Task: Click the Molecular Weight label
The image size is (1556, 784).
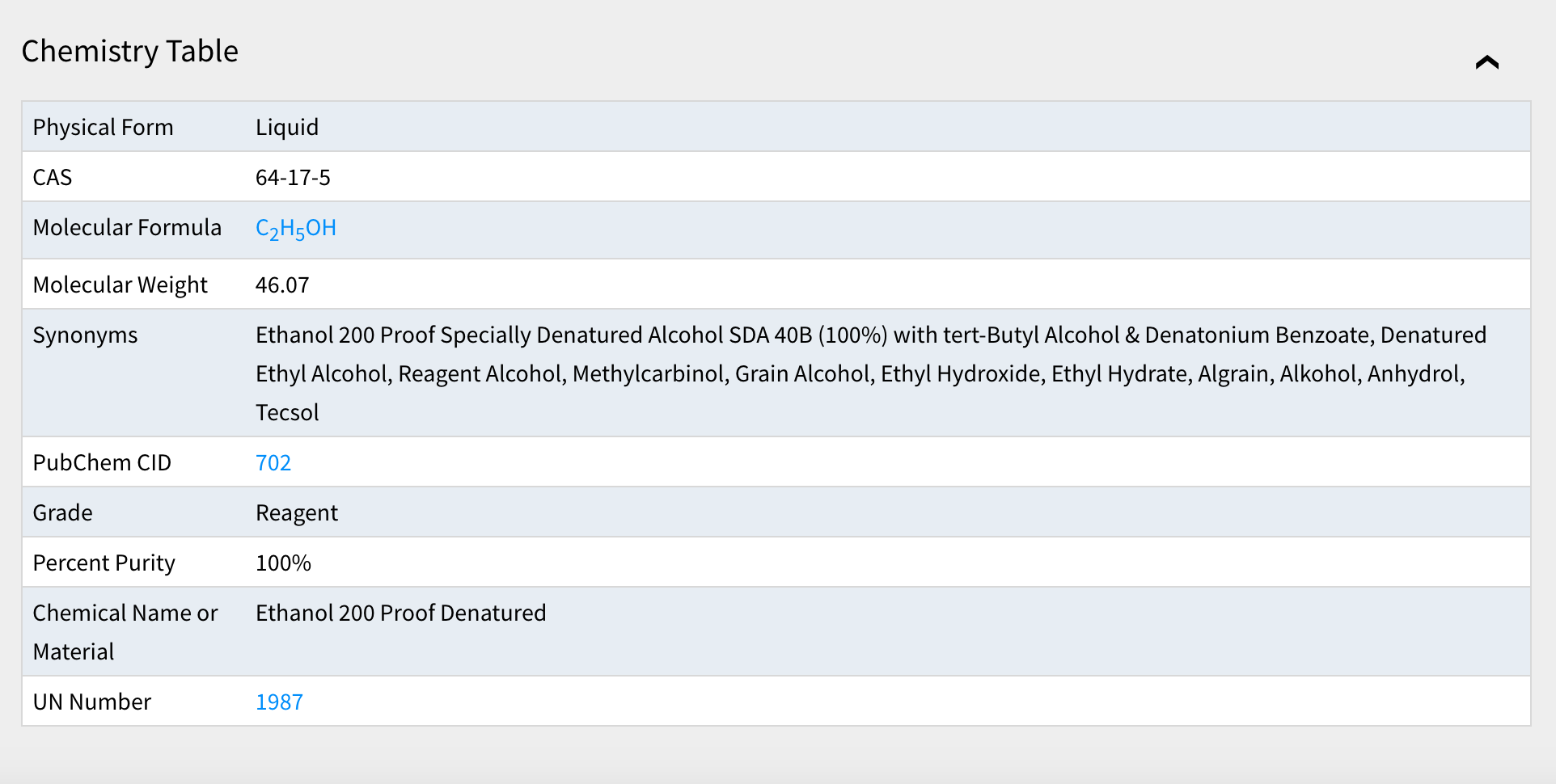Action: 121,285
